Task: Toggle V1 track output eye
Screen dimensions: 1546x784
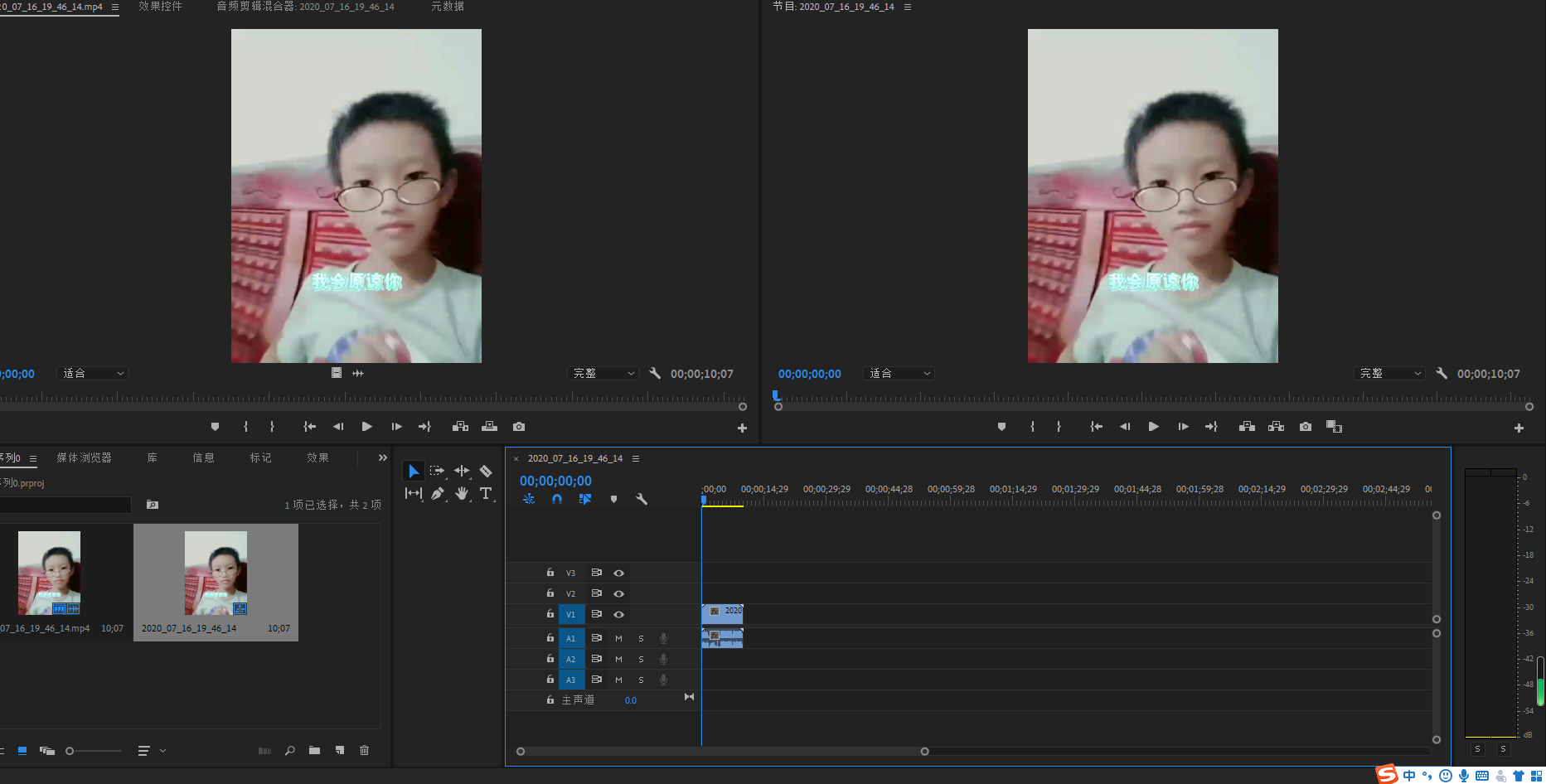Action: (618, 614)
